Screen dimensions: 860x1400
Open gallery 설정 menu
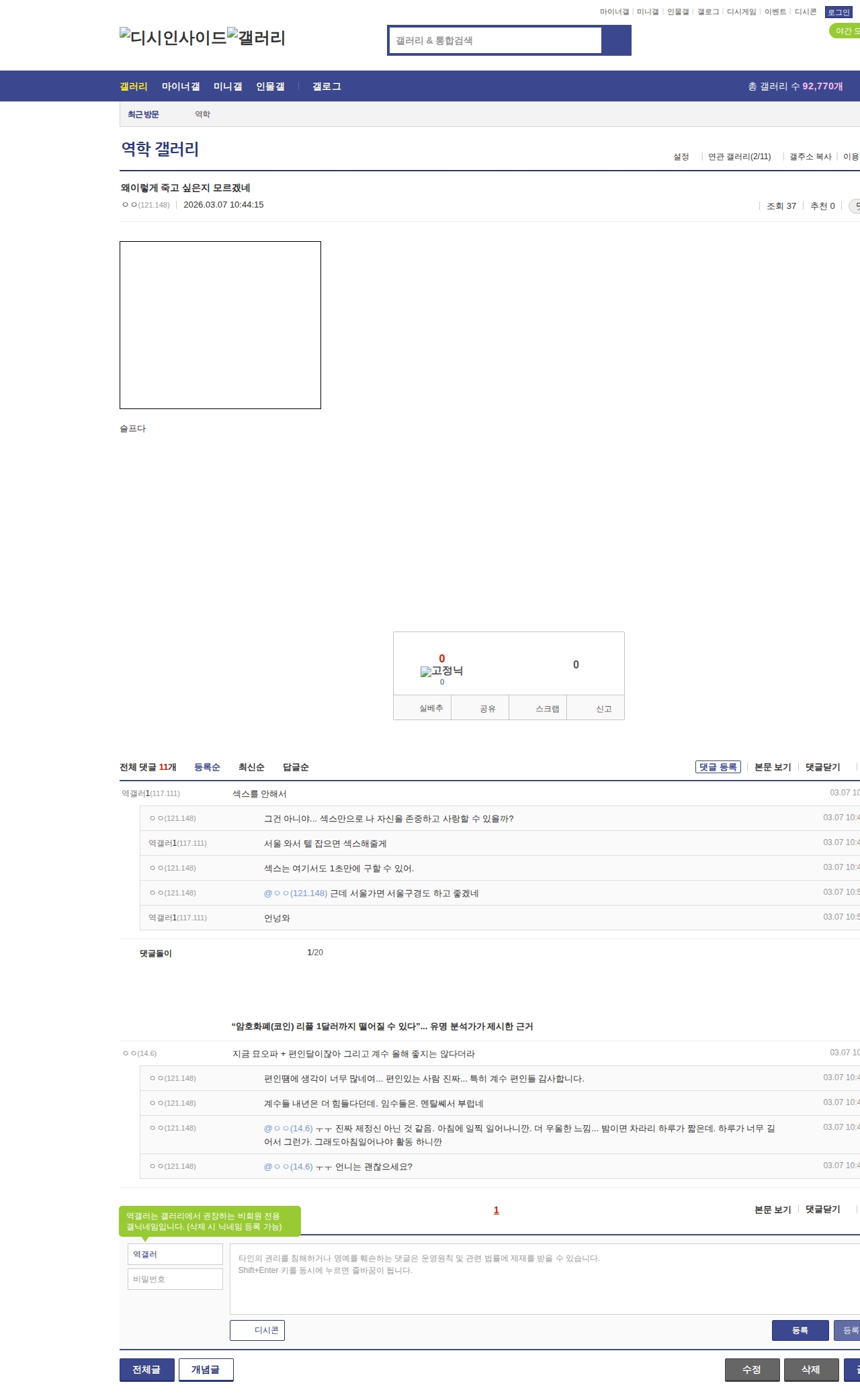pyautogui.click(x=681, y=157)
